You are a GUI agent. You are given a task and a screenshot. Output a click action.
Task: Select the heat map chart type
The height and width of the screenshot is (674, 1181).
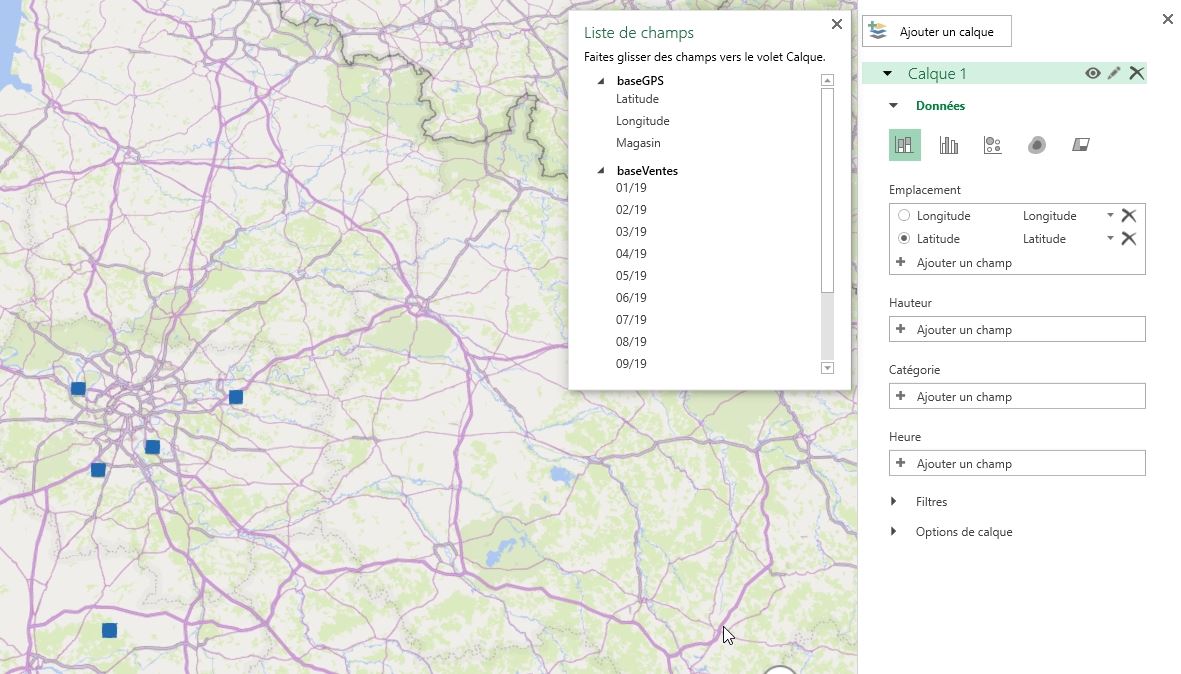tap(1037, 145)
